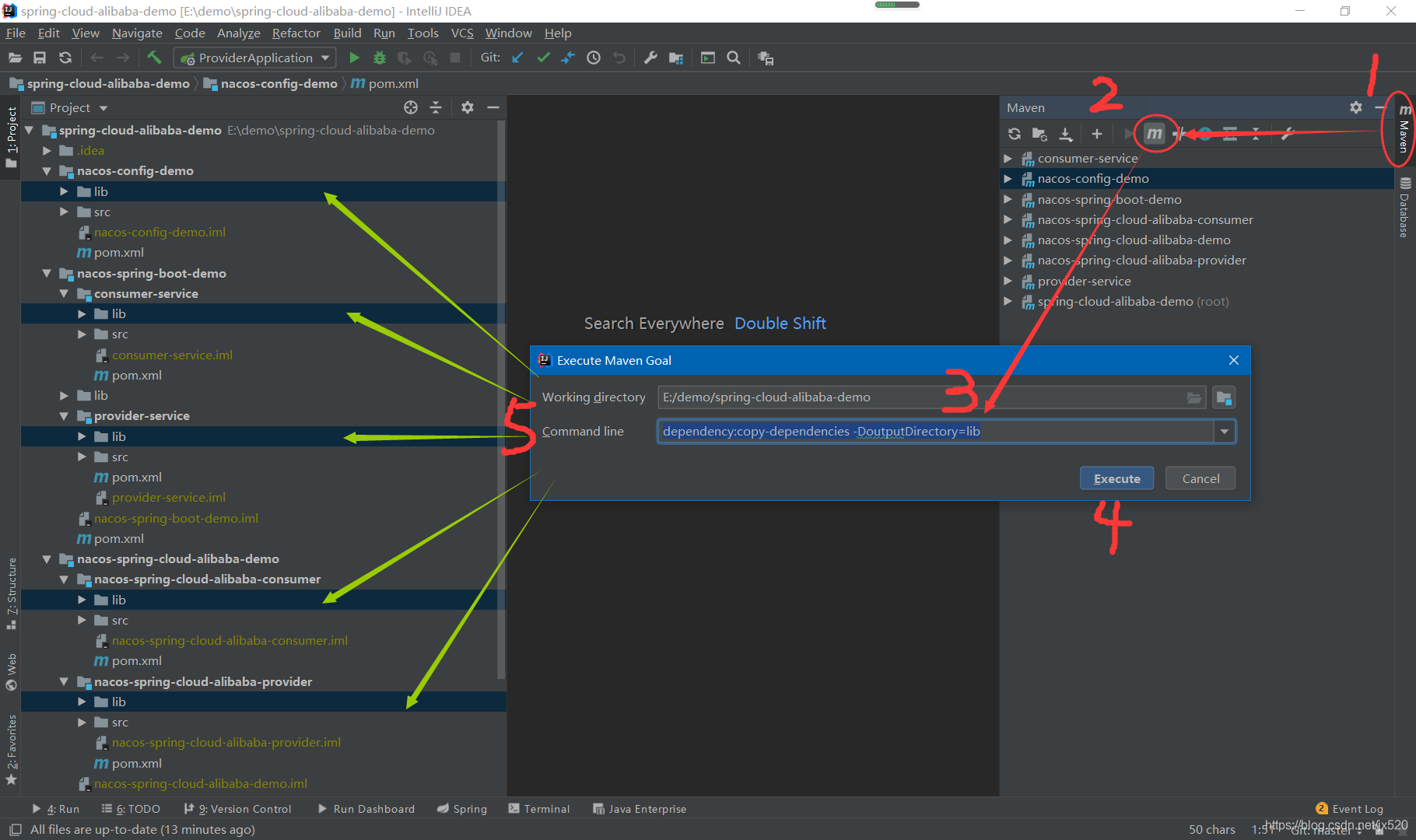Switch to the Spring tool window tab
Viewport: 1416px width, 840px height.
coord(462,809)
